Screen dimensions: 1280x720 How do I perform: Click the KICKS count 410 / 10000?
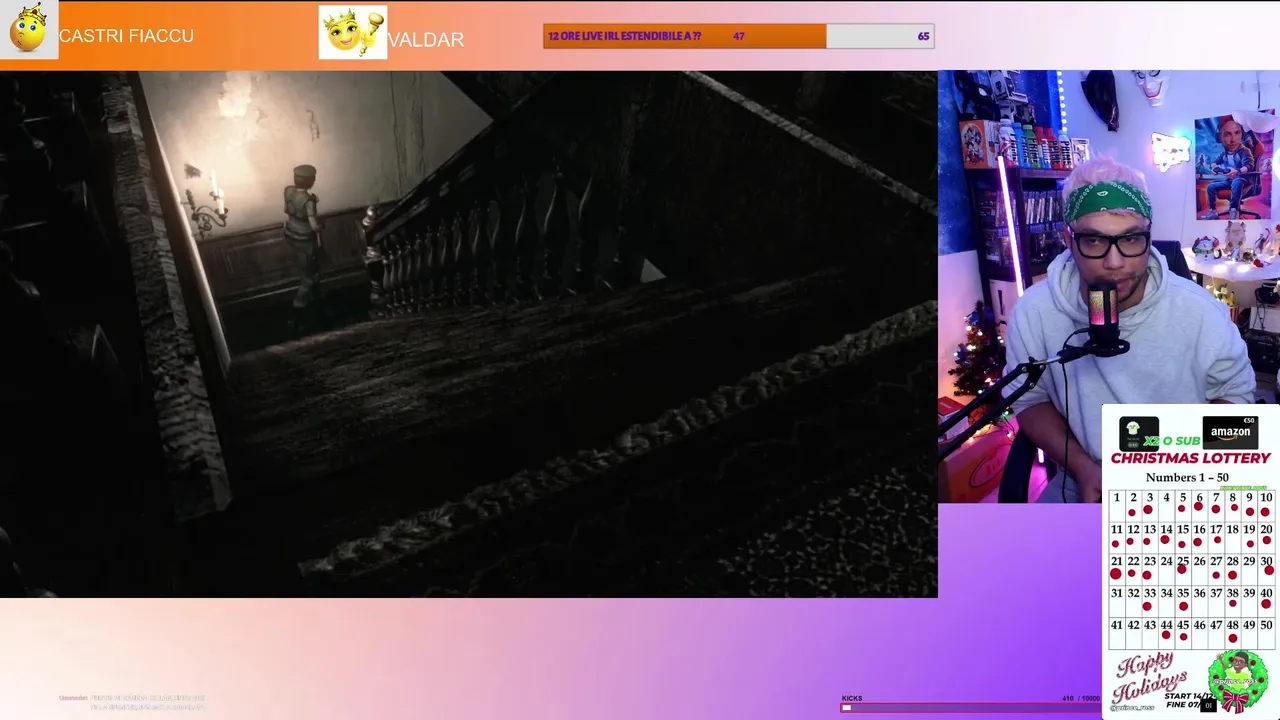(1081, 698)
